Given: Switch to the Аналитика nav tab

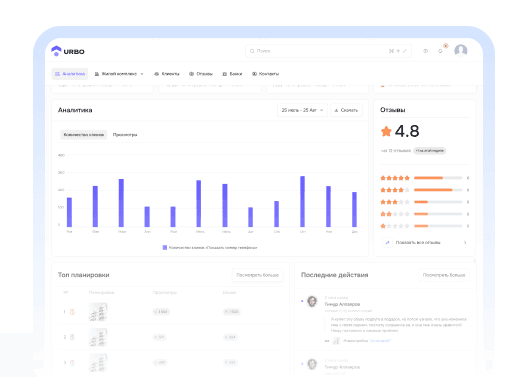Looking at the screenshot, I should [x=70, y=74].
